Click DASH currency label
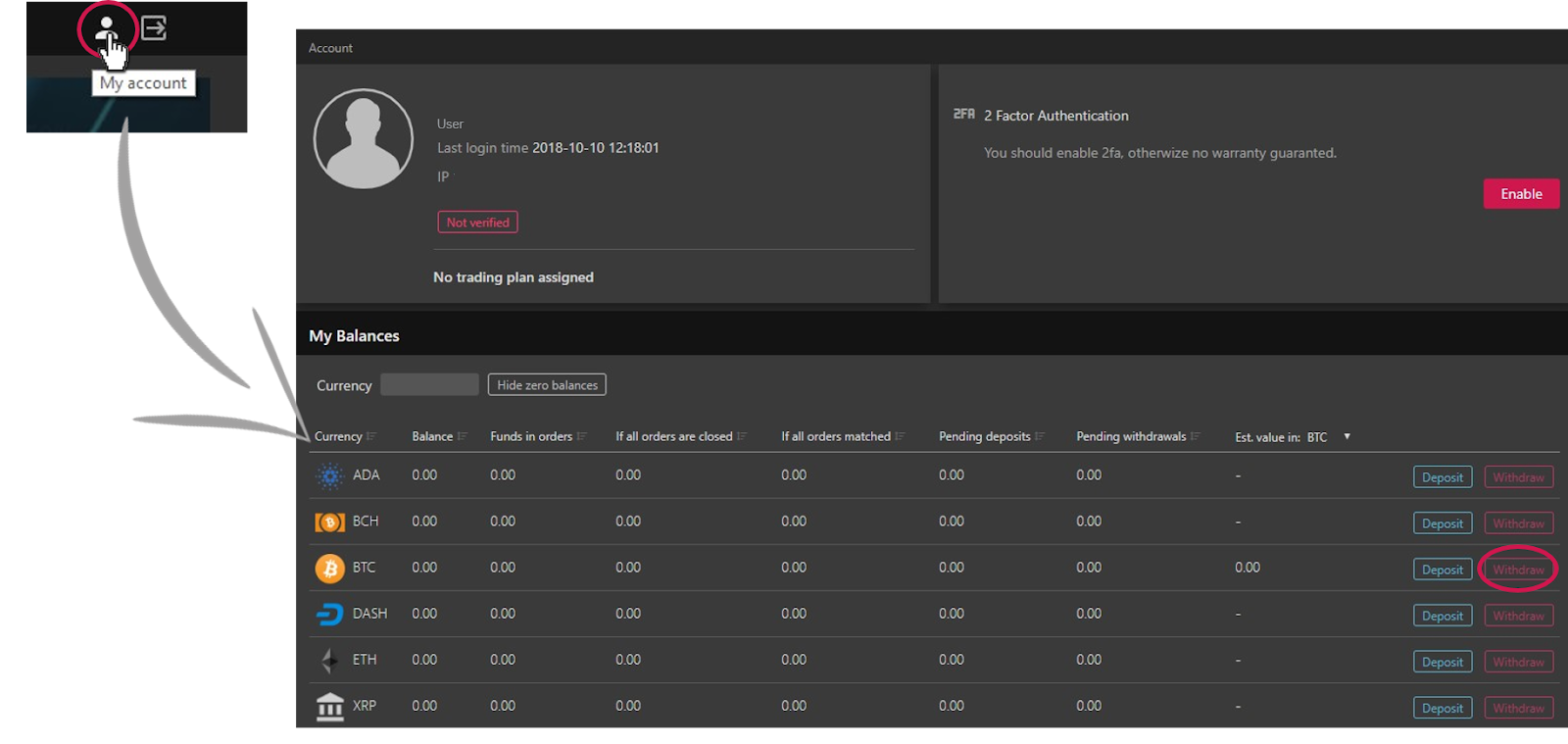 click(x=369, y=613)
